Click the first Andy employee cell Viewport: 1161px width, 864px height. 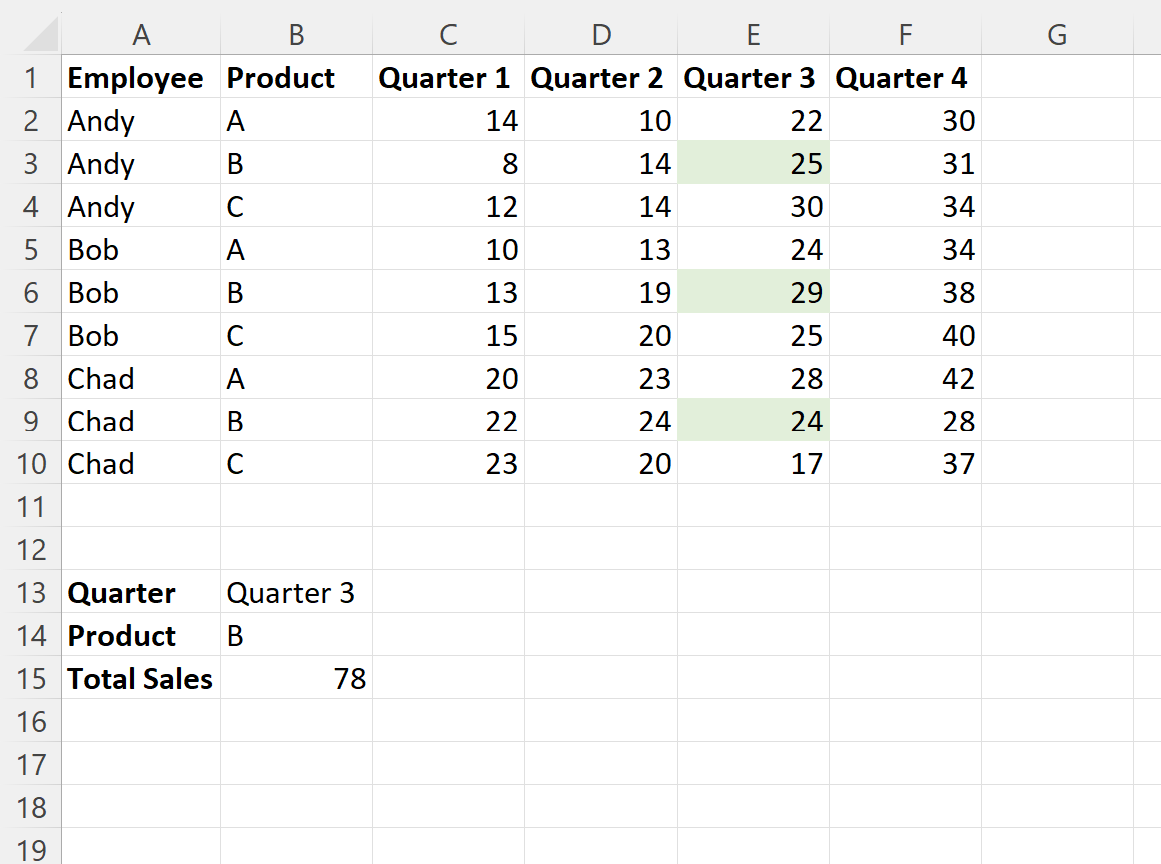click(141, 120)
